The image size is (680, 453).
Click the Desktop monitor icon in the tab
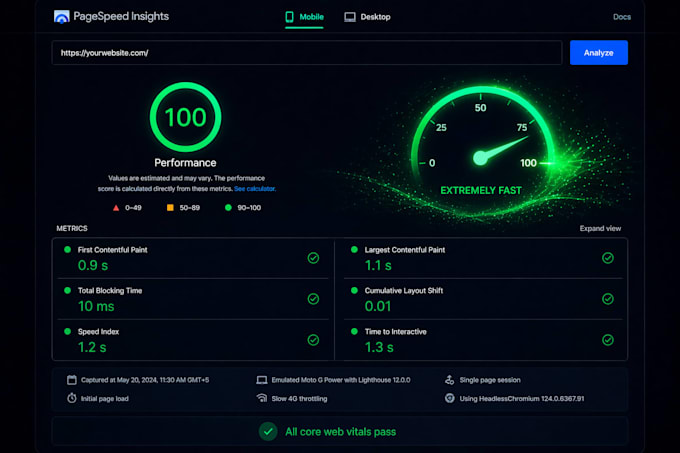tap(350, 17)
